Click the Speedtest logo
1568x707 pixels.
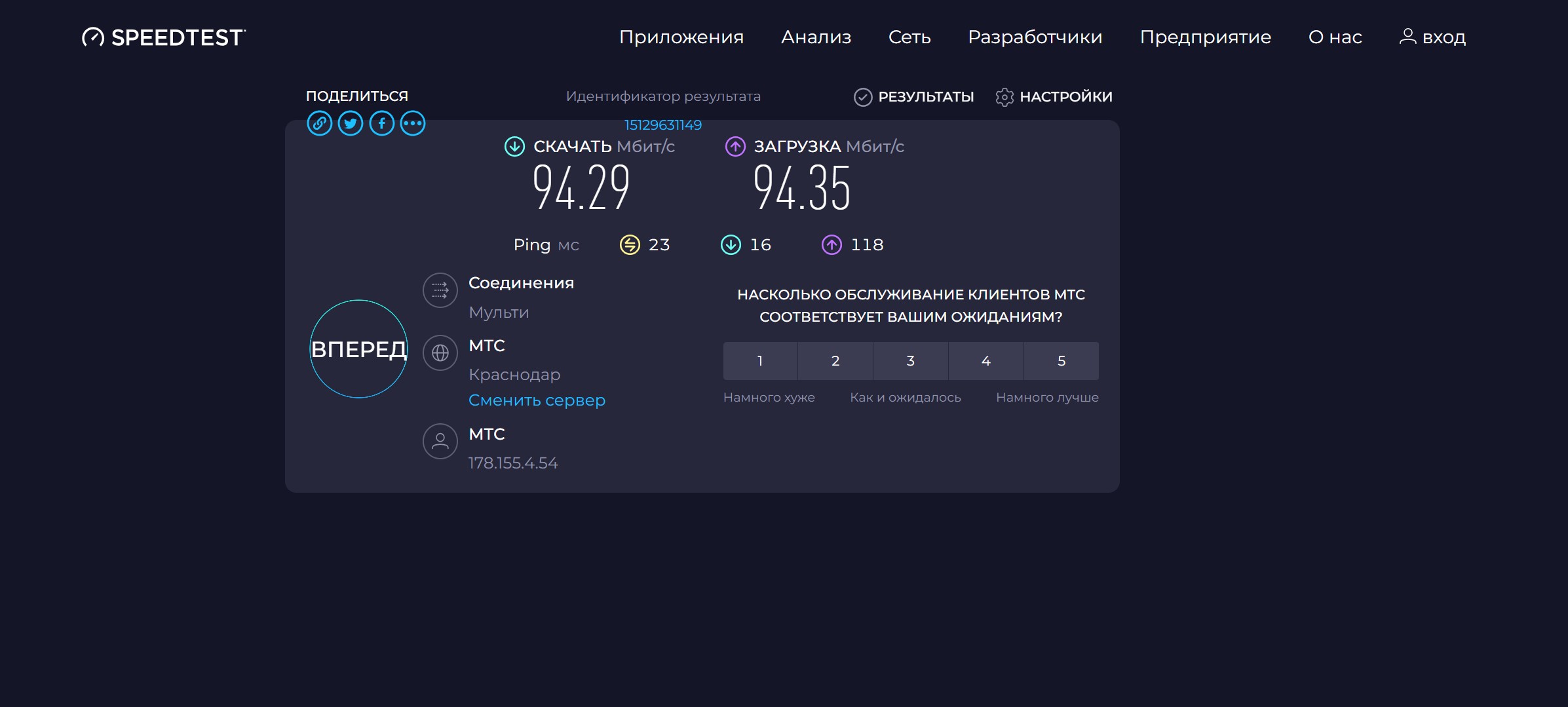[164, 37]
